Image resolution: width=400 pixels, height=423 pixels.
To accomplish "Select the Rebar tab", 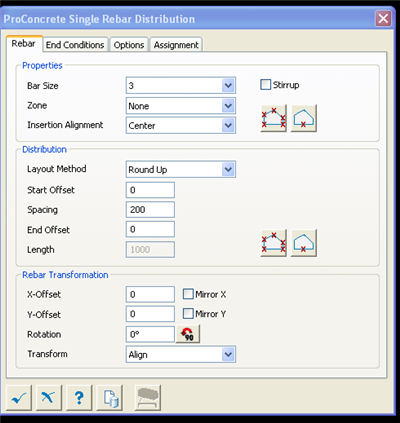I will point(24,44).
